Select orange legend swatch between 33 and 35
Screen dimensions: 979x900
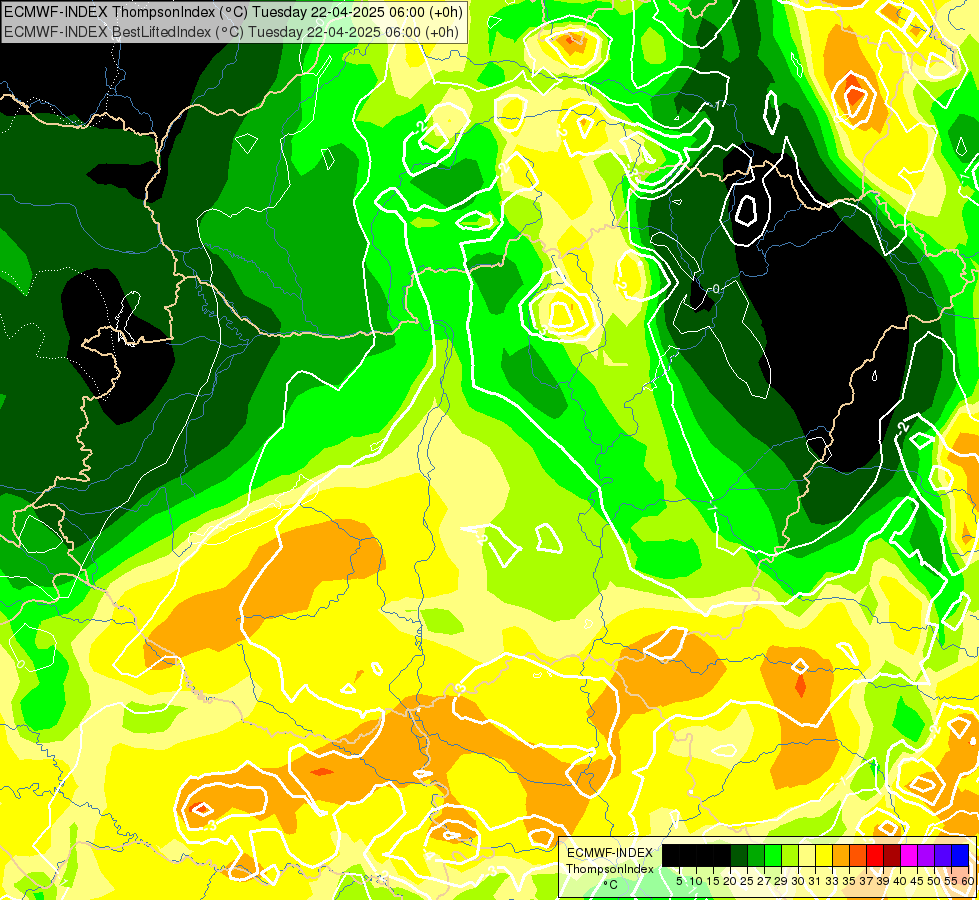point(840,855)
